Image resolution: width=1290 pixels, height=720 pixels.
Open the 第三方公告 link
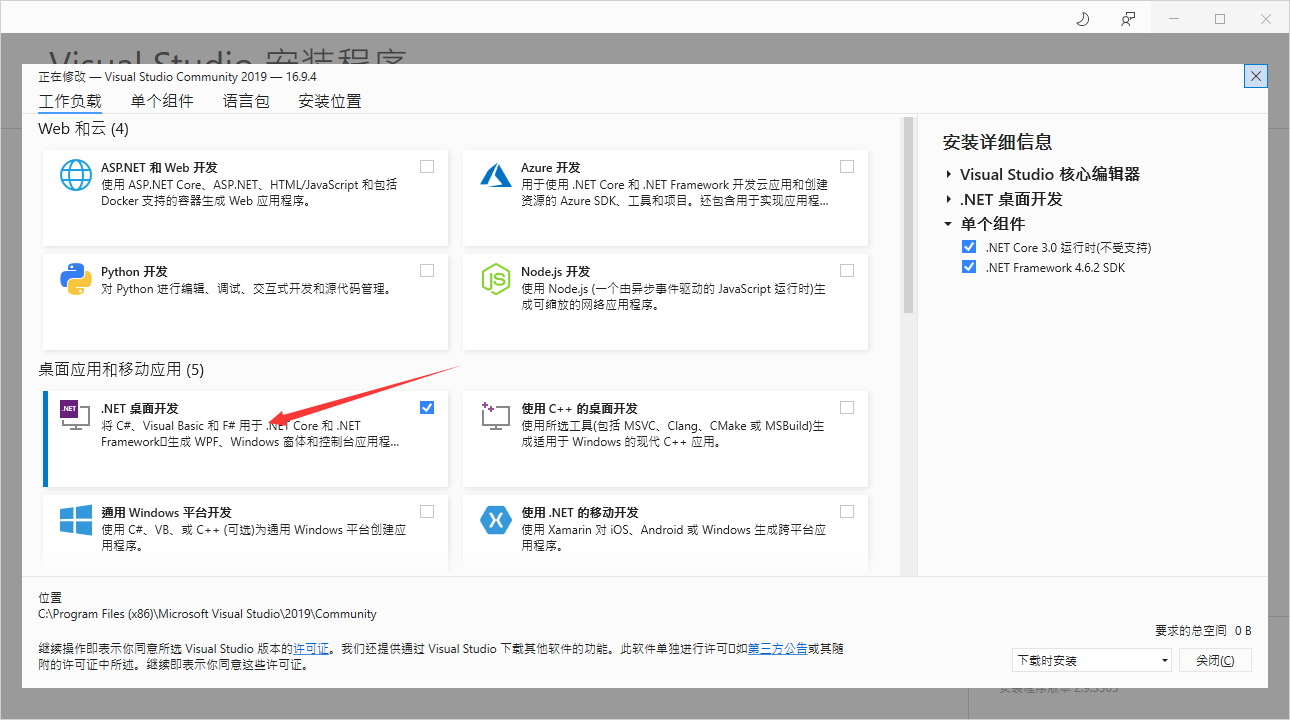click(778, 649)
